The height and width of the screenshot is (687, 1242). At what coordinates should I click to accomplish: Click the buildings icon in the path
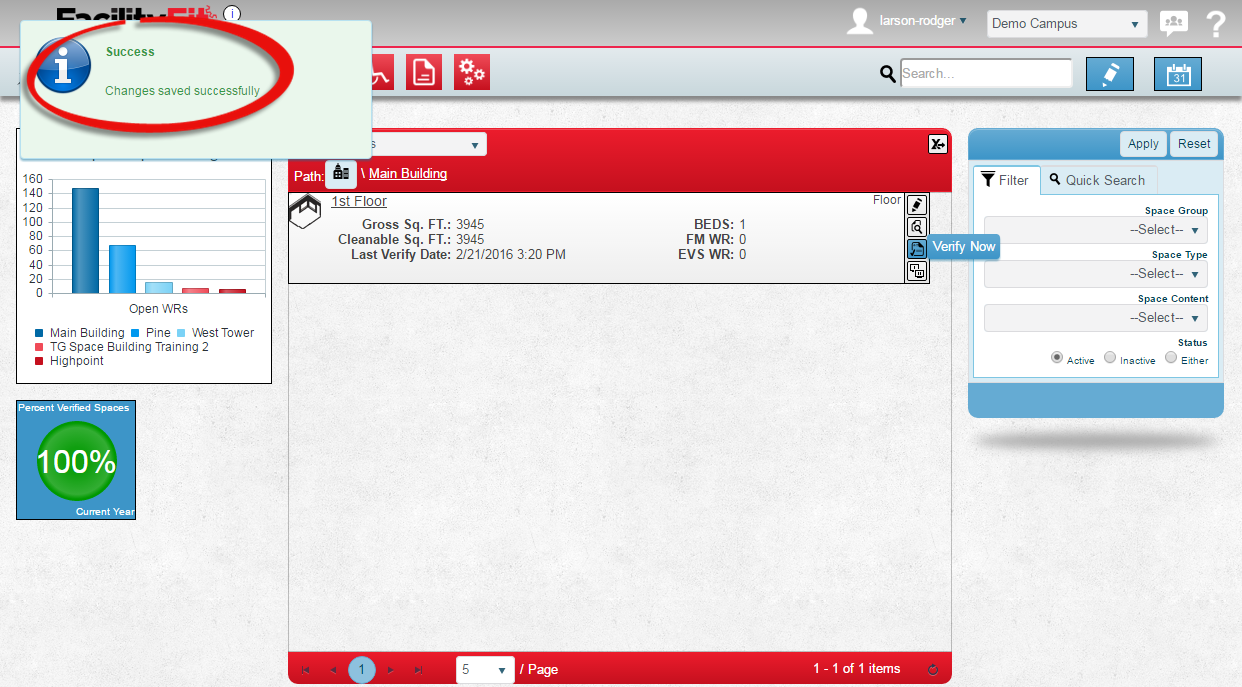[341, 174]
